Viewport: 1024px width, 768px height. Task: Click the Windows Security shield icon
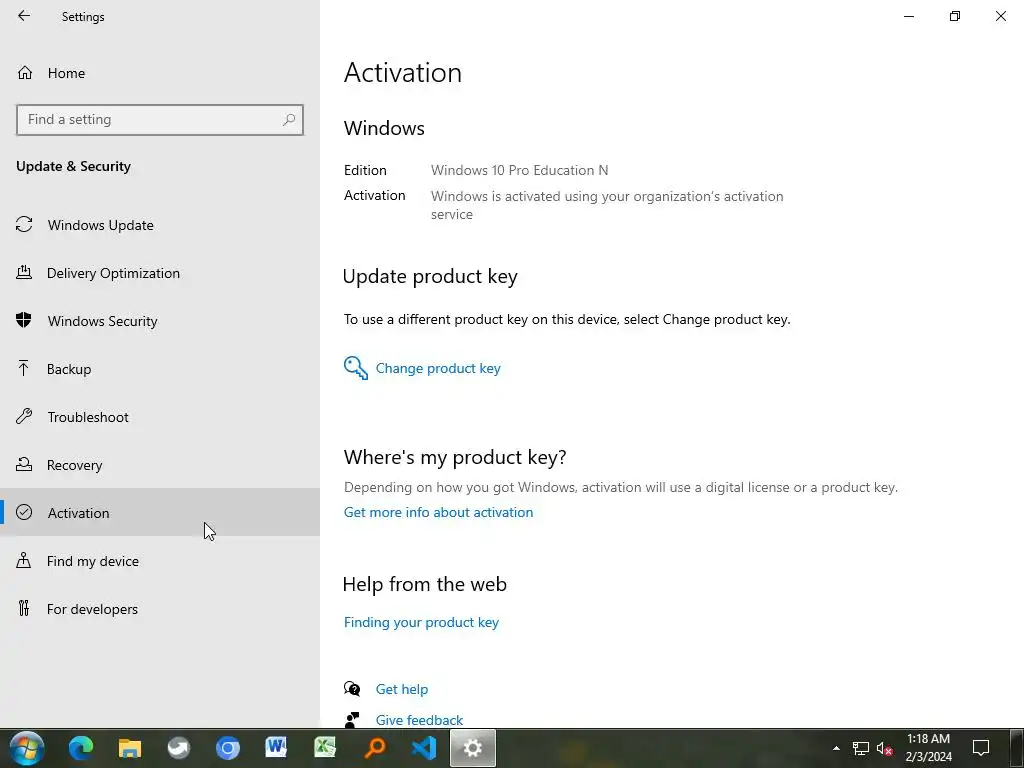pyautogui.click(x=24, y=320)
